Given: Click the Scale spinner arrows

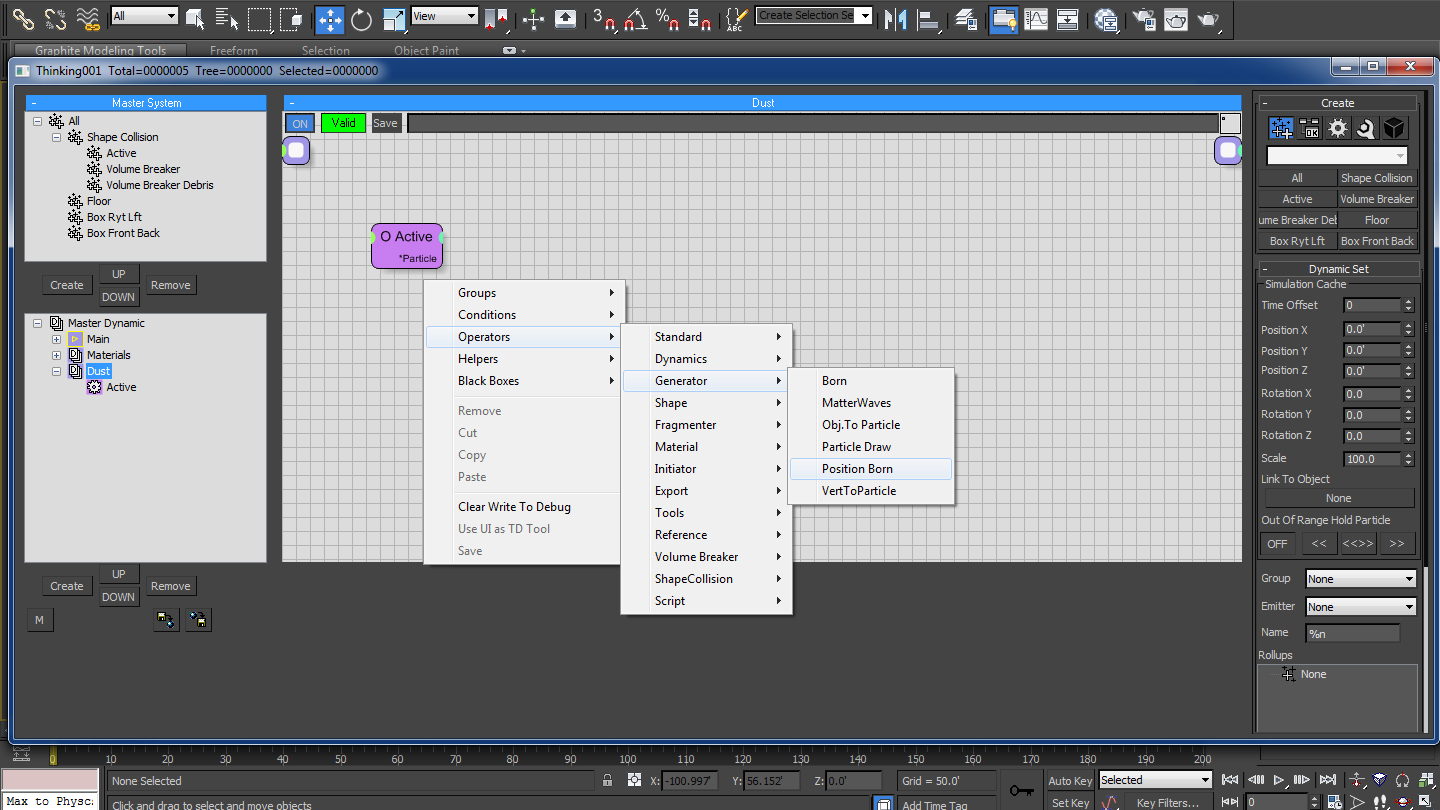Looking at the screenshot, I should (1408, 459).
